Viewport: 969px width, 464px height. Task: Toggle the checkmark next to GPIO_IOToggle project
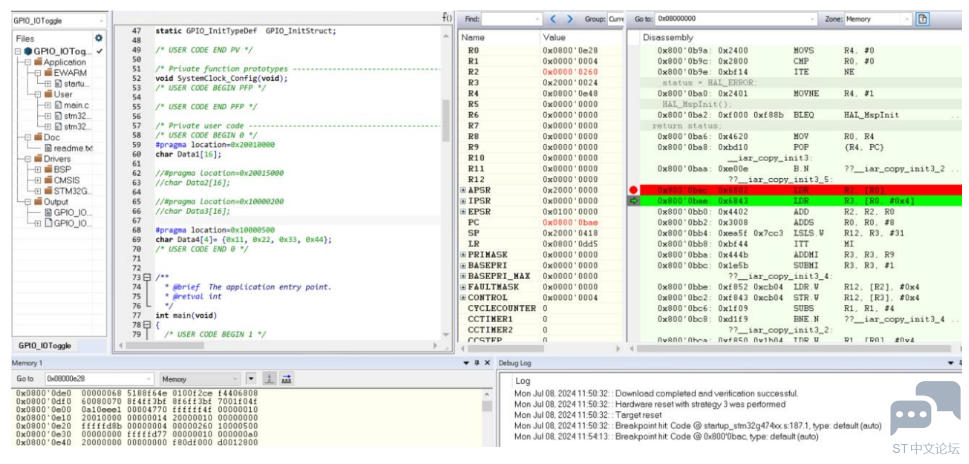99,51
